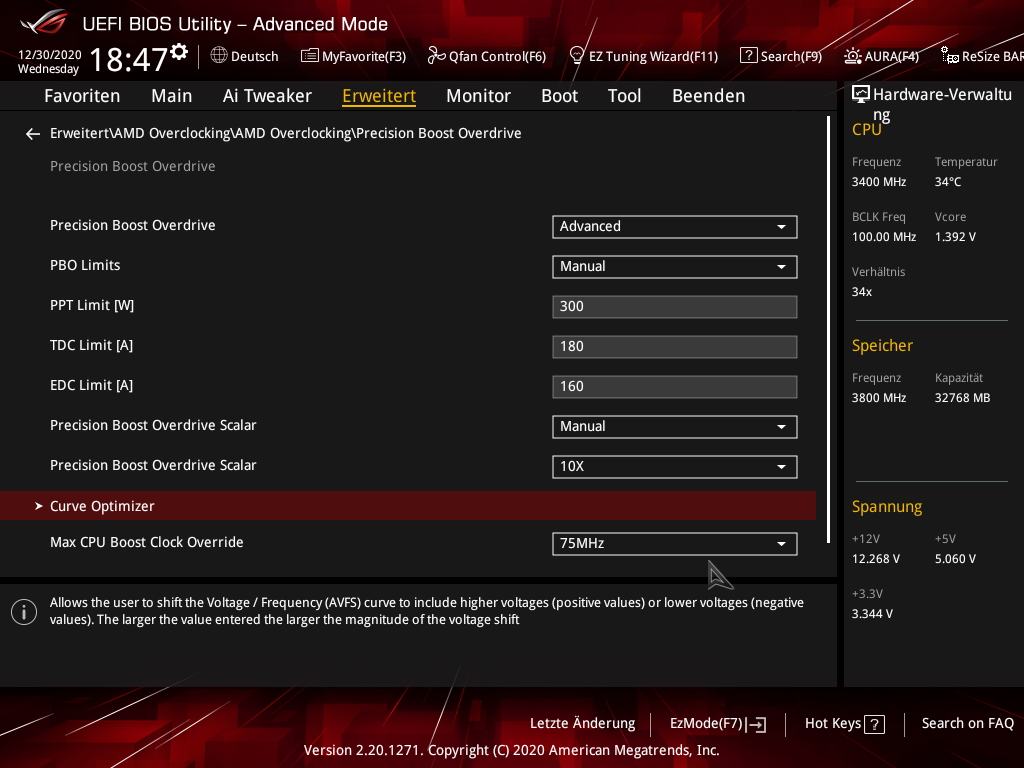Click the PPT Limit field showing 300
Screen dimensions: 1024x768
[x=675, y=306]
